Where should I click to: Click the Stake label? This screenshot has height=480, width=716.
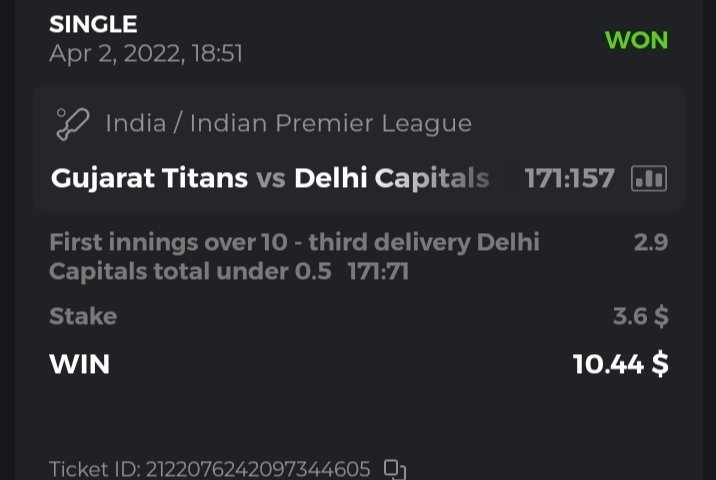click(x=83, y=316)
